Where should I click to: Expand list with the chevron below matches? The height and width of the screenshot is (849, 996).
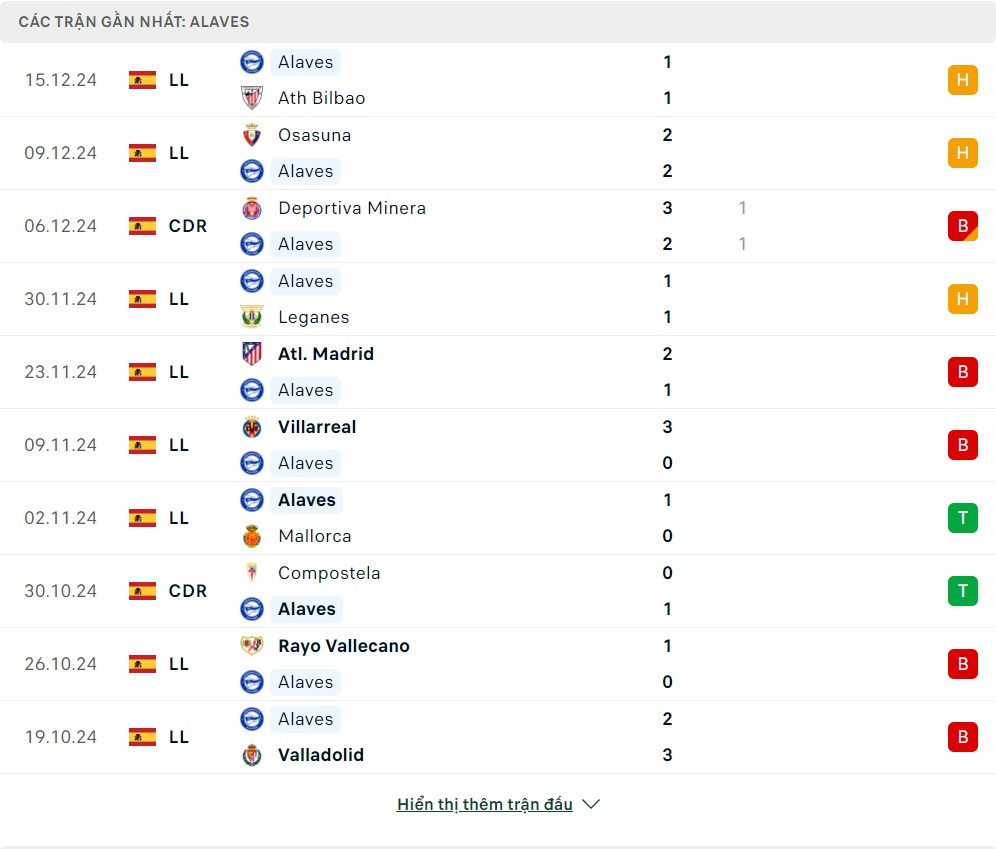tap(591, 804)
